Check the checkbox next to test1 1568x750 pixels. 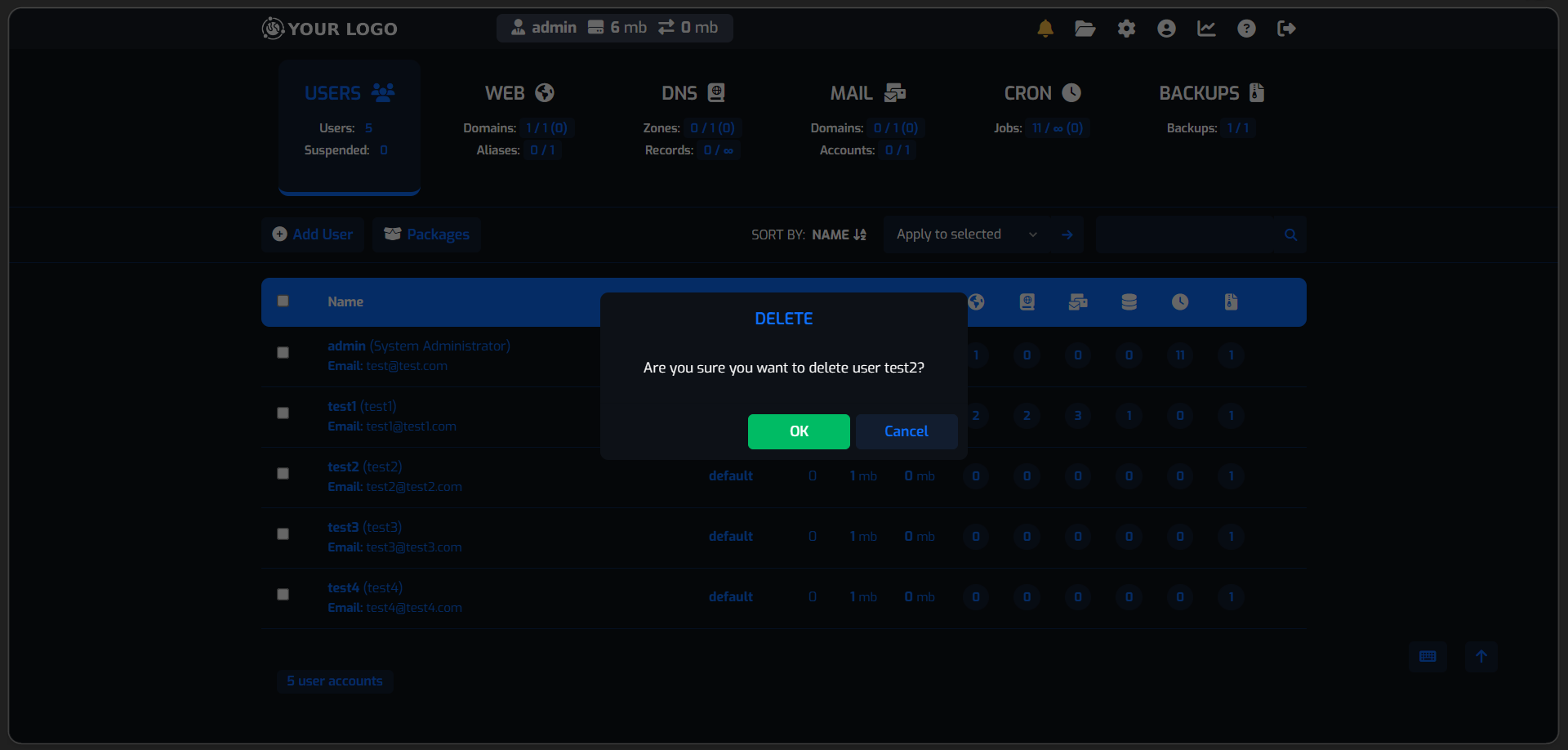[x=283, y=413]
